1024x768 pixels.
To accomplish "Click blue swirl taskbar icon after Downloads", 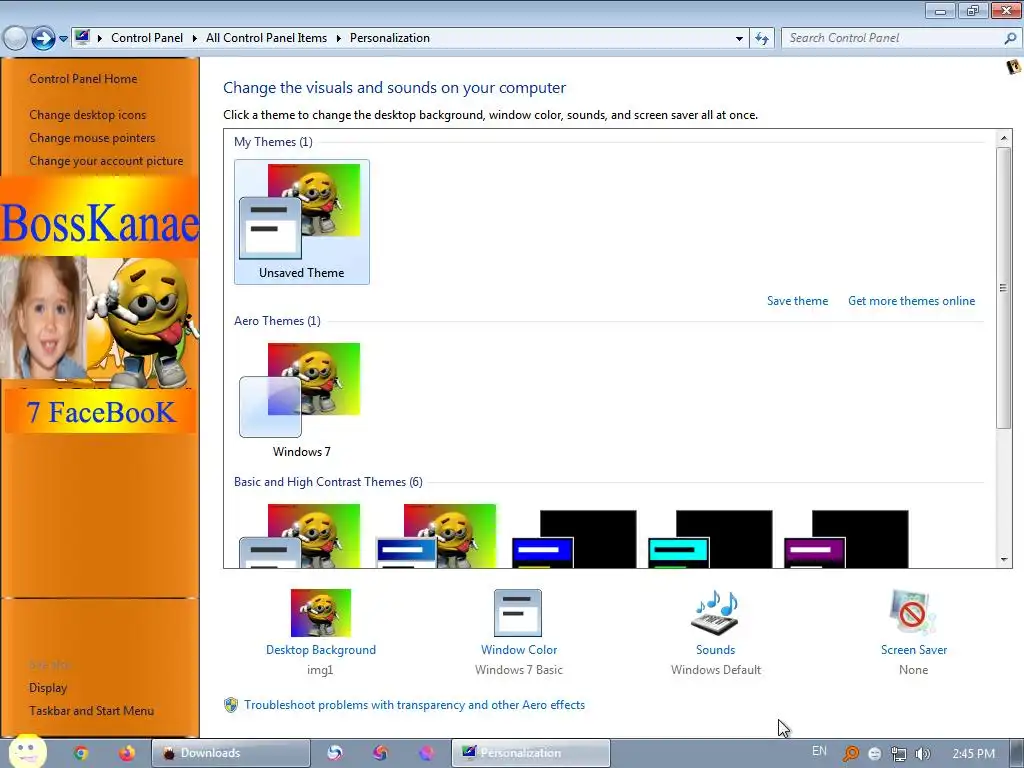I will coord(334,753).
